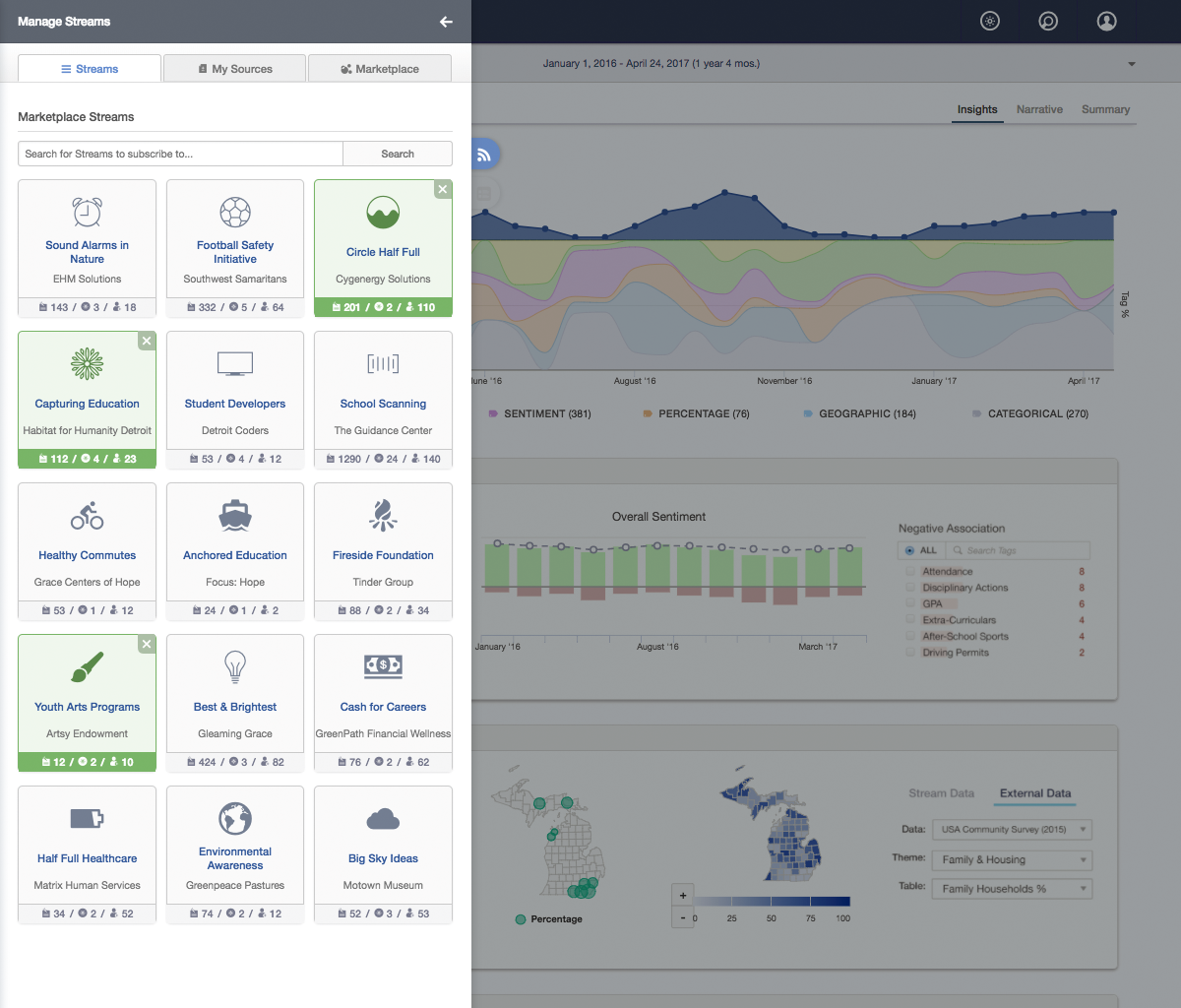Toggle the GPA tag checkbox
Viewport: 1181px width, 1008px height.
pyautogui.click(x=910, y=603)
